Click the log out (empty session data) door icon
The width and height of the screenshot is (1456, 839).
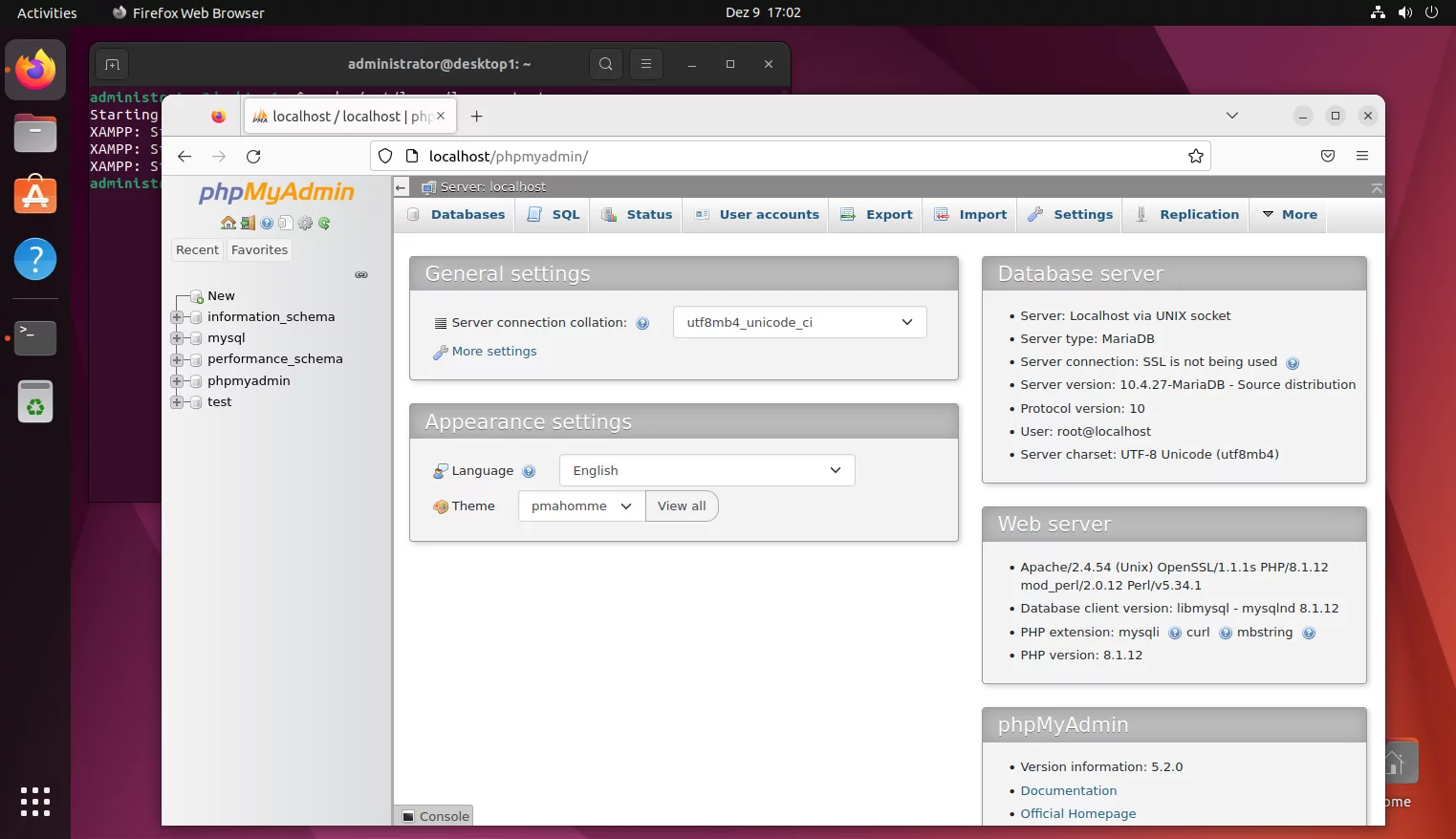point(248,223)
